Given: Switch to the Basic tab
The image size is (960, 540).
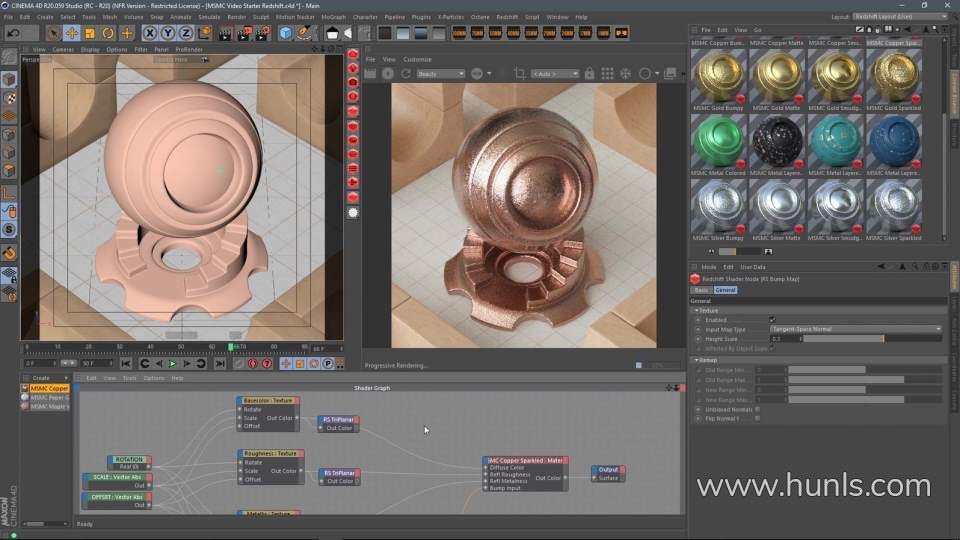Looking at the screenshot, I should [x=701, y=290].
